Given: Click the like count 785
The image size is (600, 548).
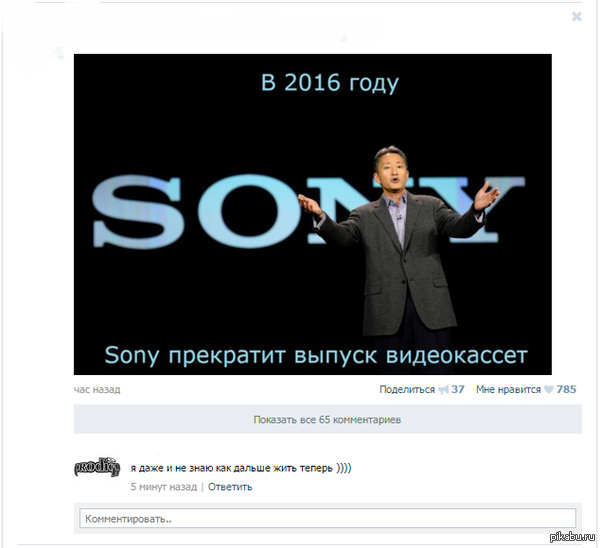Looking at the screenshot, I should coord(566,390).
